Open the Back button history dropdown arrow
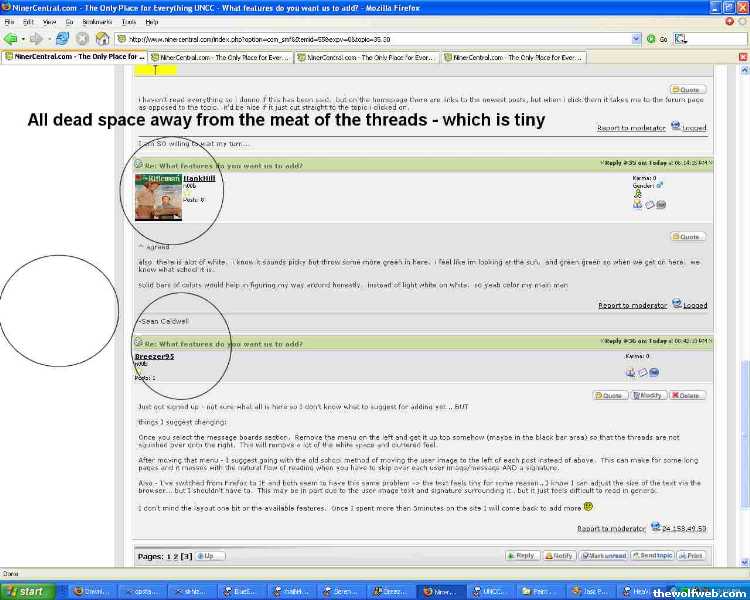The image size is (750, 600). coord(23,39)
